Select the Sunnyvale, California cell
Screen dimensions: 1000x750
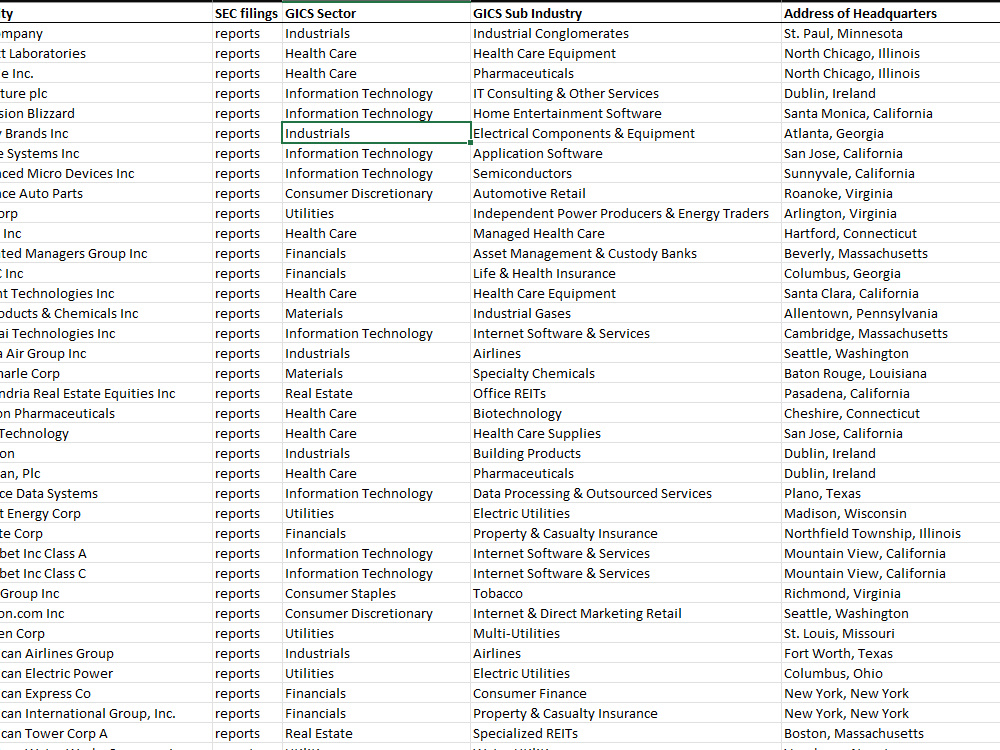tap(890, 173)
